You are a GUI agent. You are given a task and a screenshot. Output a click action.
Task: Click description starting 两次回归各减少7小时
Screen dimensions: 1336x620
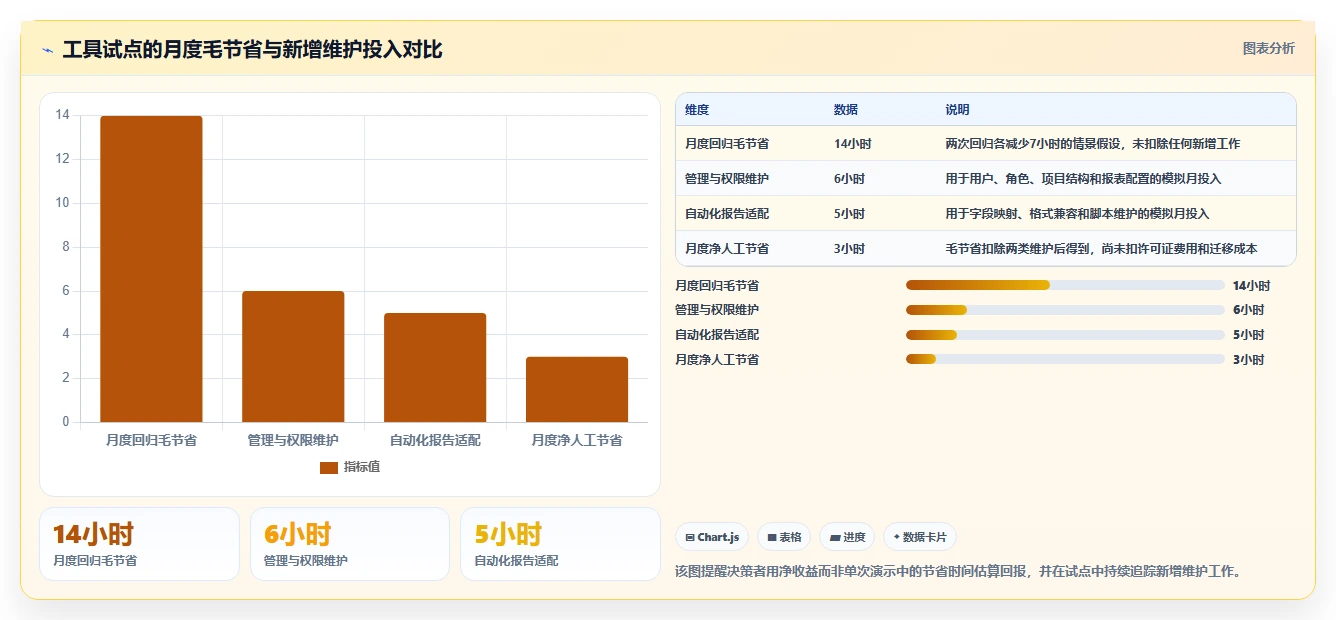[x=1092, y=144]
